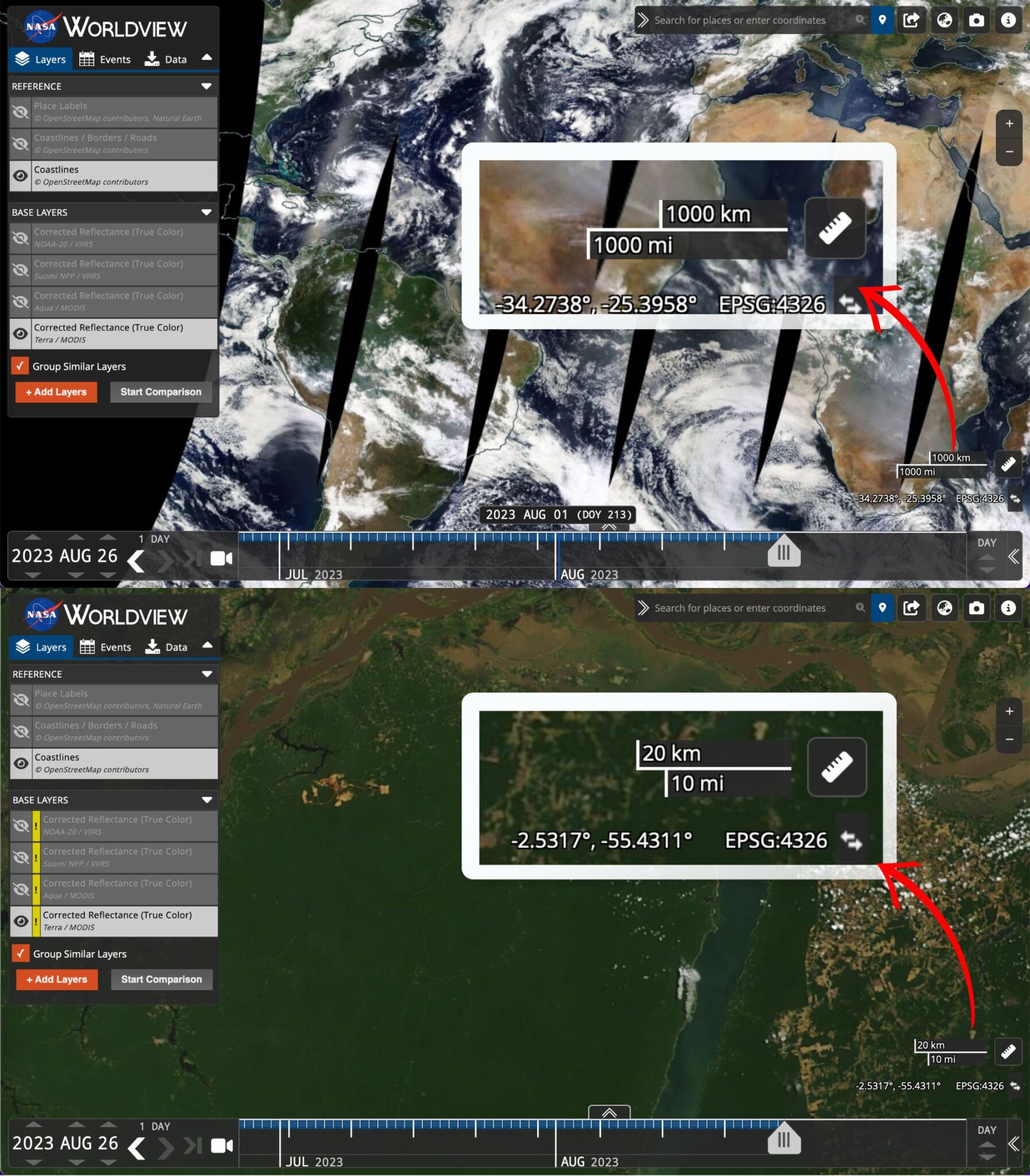Click Add Layers button in lower window
This screenshot has width=1030, height=1176.
56,979
